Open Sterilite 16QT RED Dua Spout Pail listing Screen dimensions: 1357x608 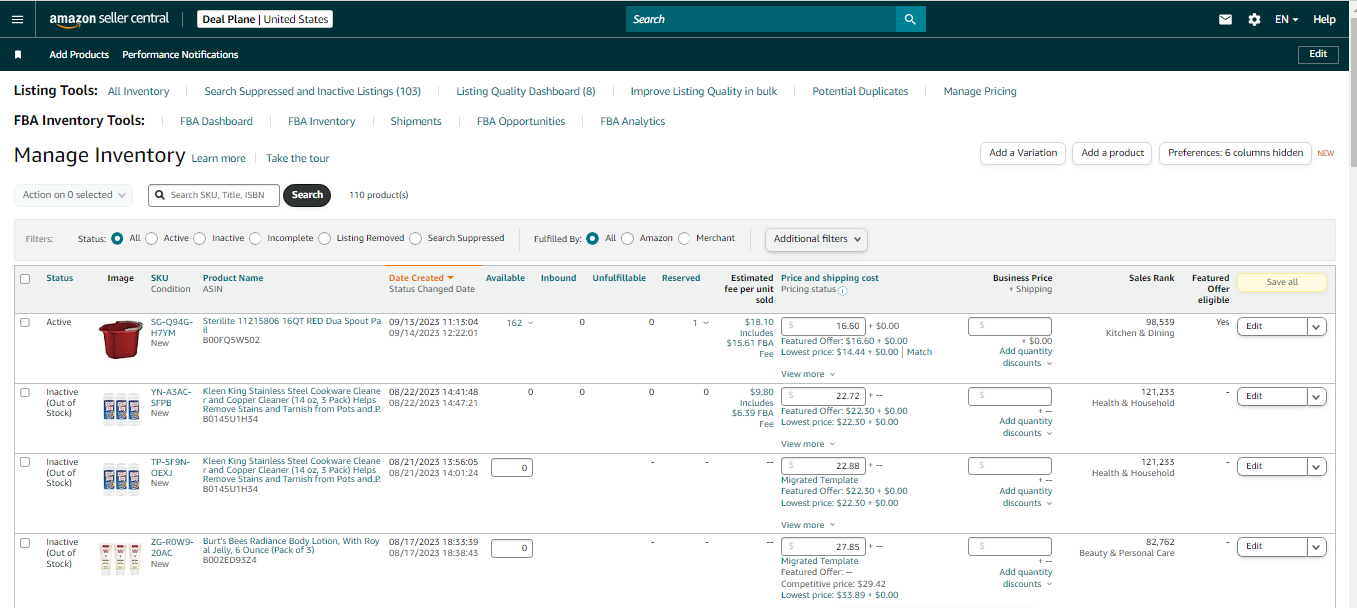click(291, 327)
